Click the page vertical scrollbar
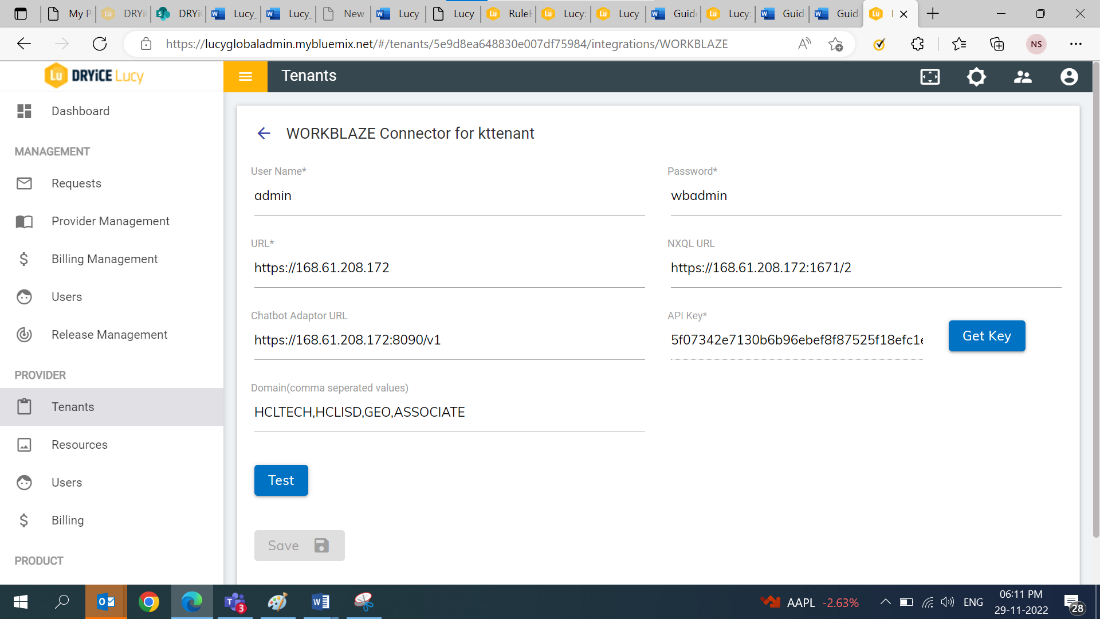This screenshot has width=1100, height=619. point(1095,302)
